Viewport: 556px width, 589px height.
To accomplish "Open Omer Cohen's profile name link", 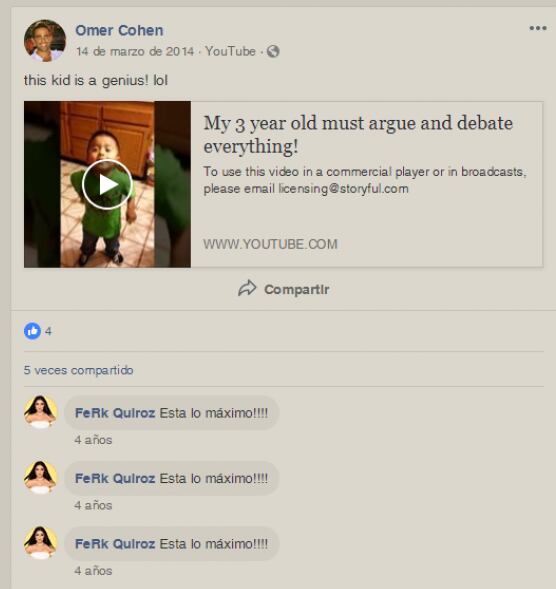I will pos(119,30).
